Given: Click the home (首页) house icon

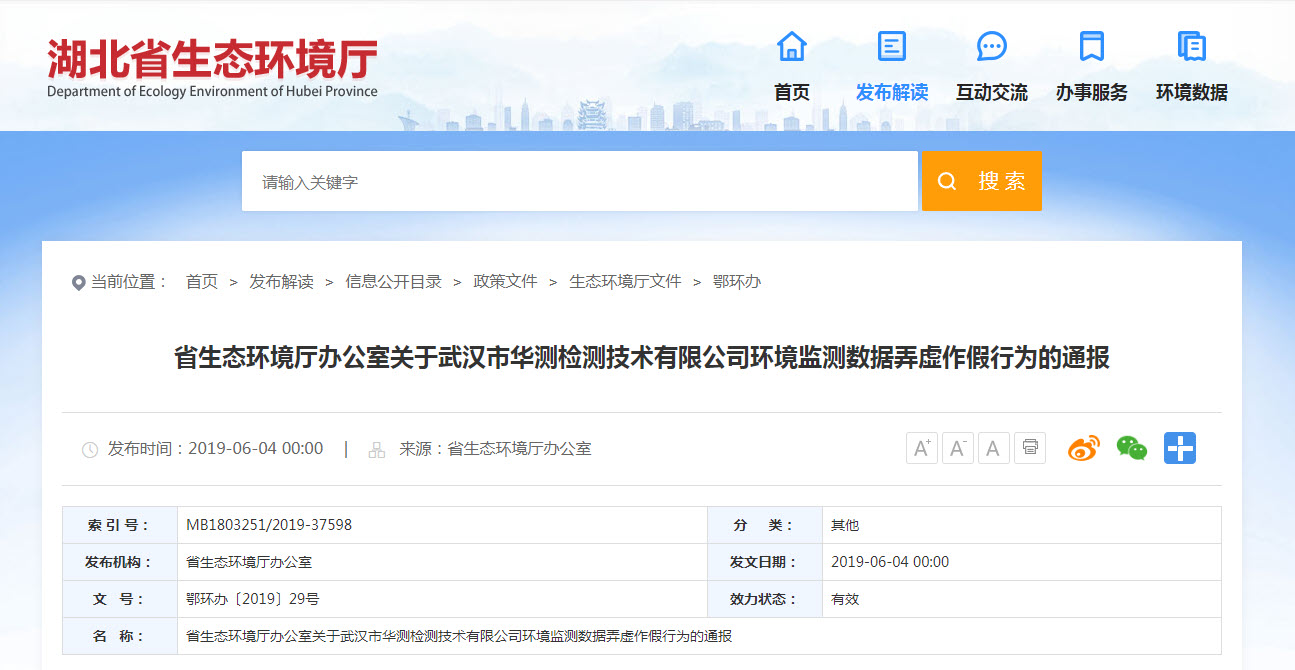Looking at the screenshot, I should point(791,46).
